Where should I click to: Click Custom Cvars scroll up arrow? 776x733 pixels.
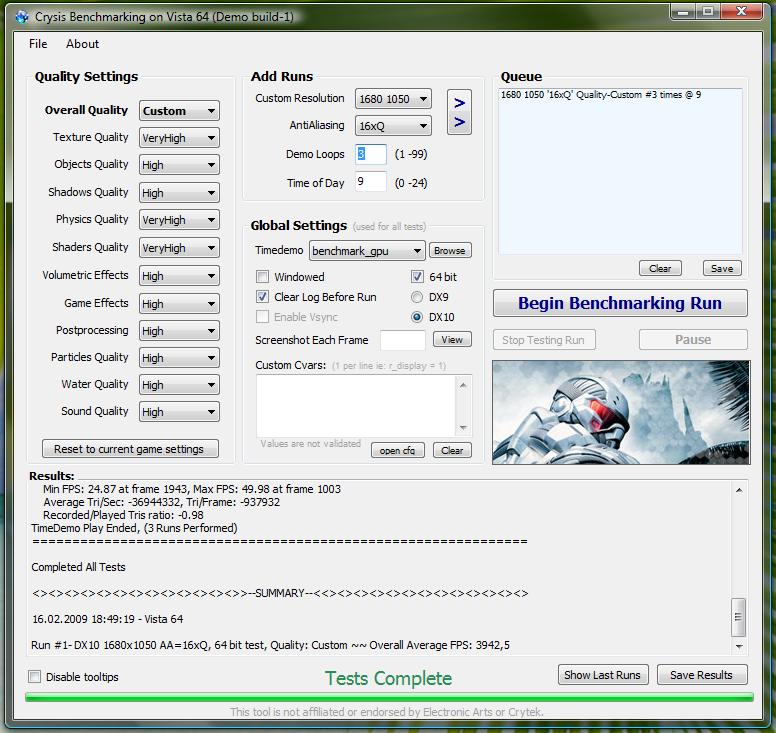463,385
